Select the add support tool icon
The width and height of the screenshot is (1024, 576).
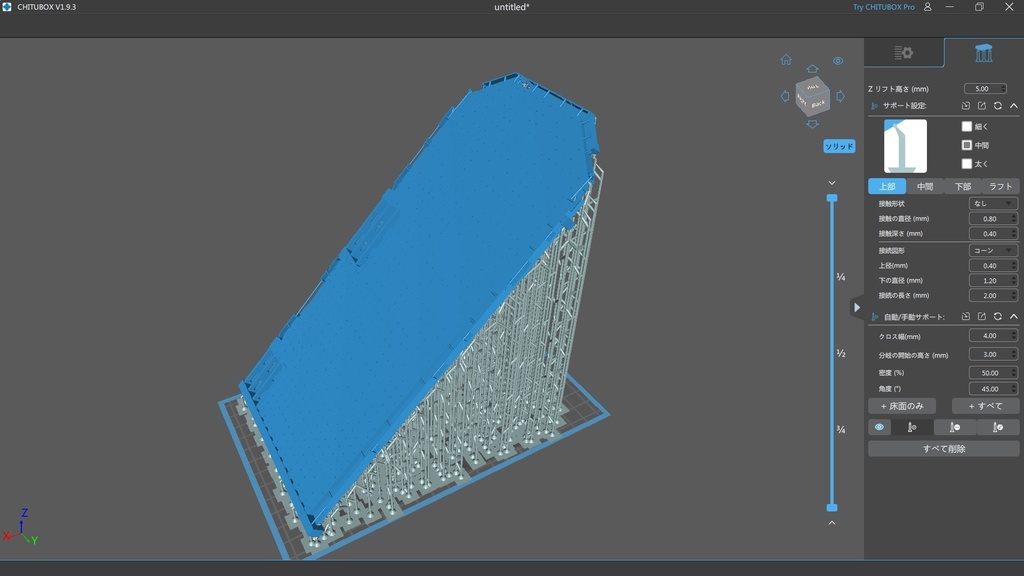pos(912,427)
